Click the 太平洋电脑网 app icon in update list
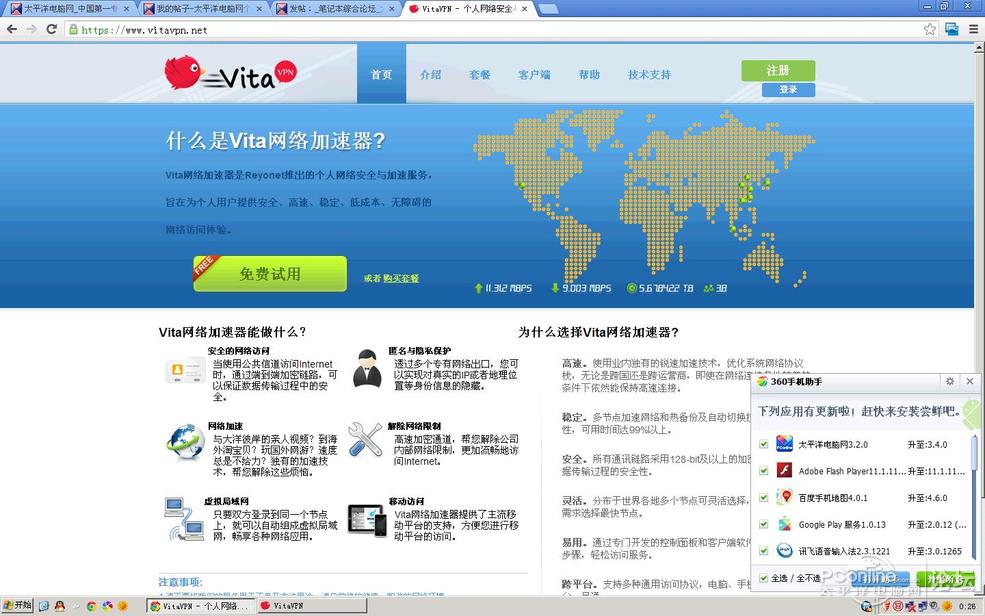985x616 pixels. click(x=784, y=444)
